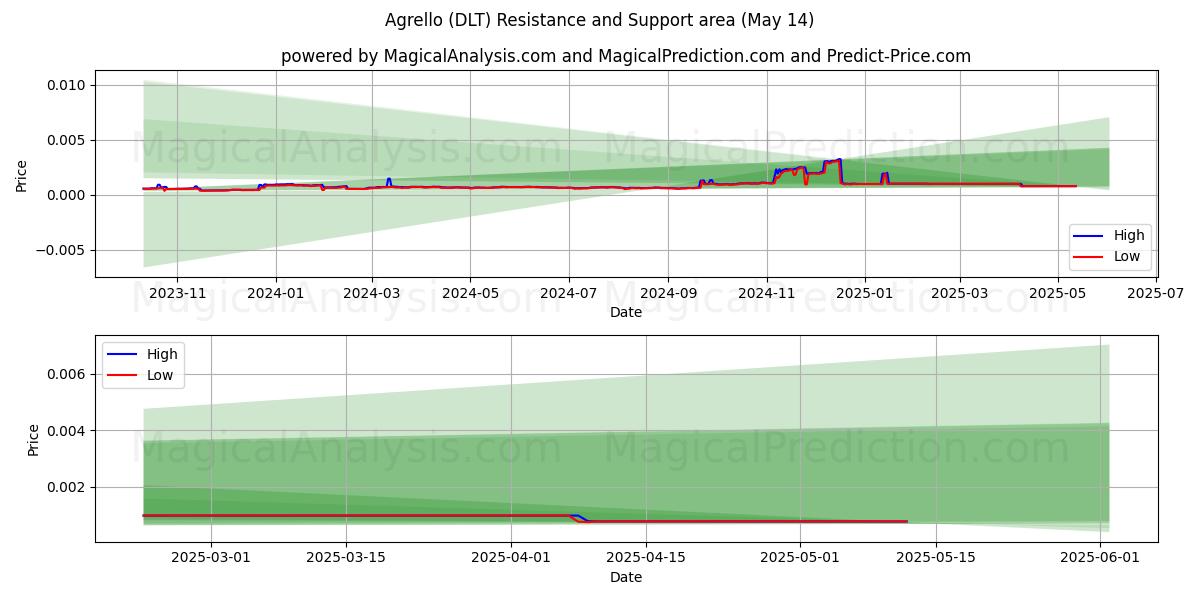The height and width of the screenshot is (600, 1200).
Task: Click the subtitle "powered by MagicalAnalysis.com and MagicalPrediction.com and Predict-Price.com"
Action: pos(626,56)
